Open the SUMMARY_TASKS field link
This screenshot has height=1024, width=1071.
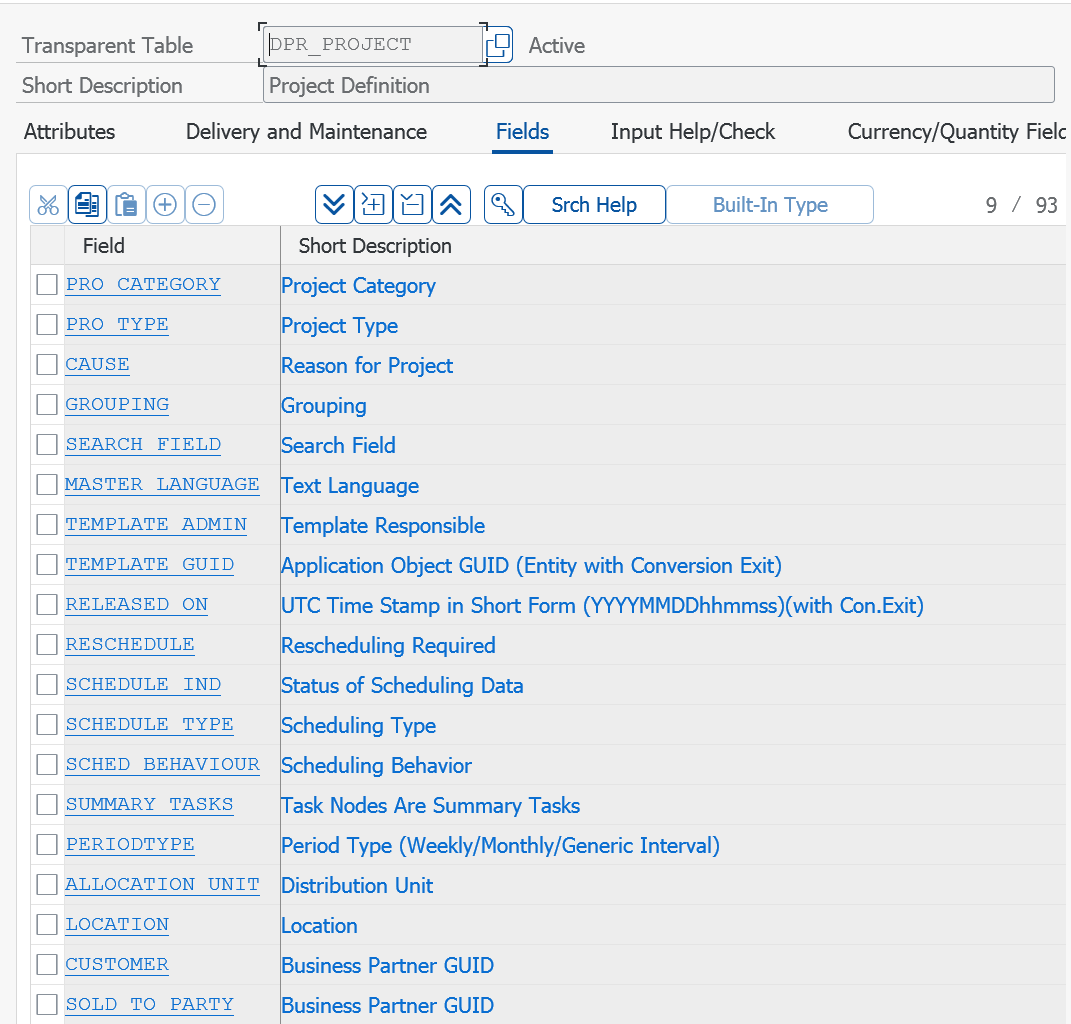(x=150, y=804)
